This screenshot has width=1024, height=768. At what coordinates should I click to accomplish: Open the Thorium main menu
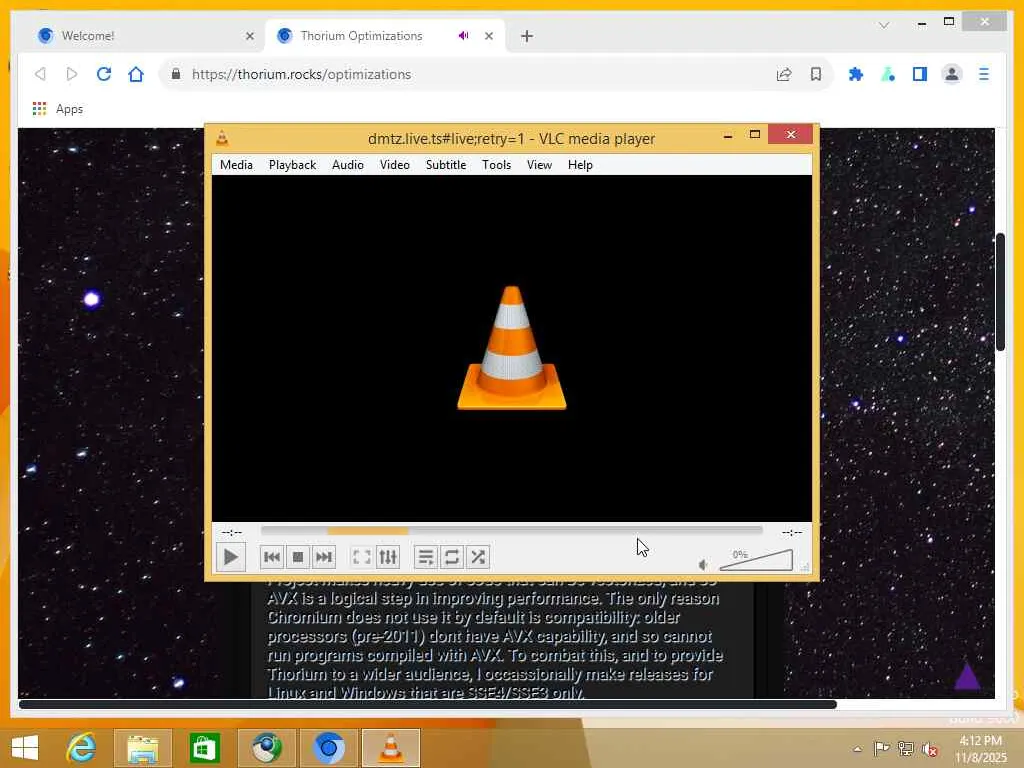click(x=984, y=74)
